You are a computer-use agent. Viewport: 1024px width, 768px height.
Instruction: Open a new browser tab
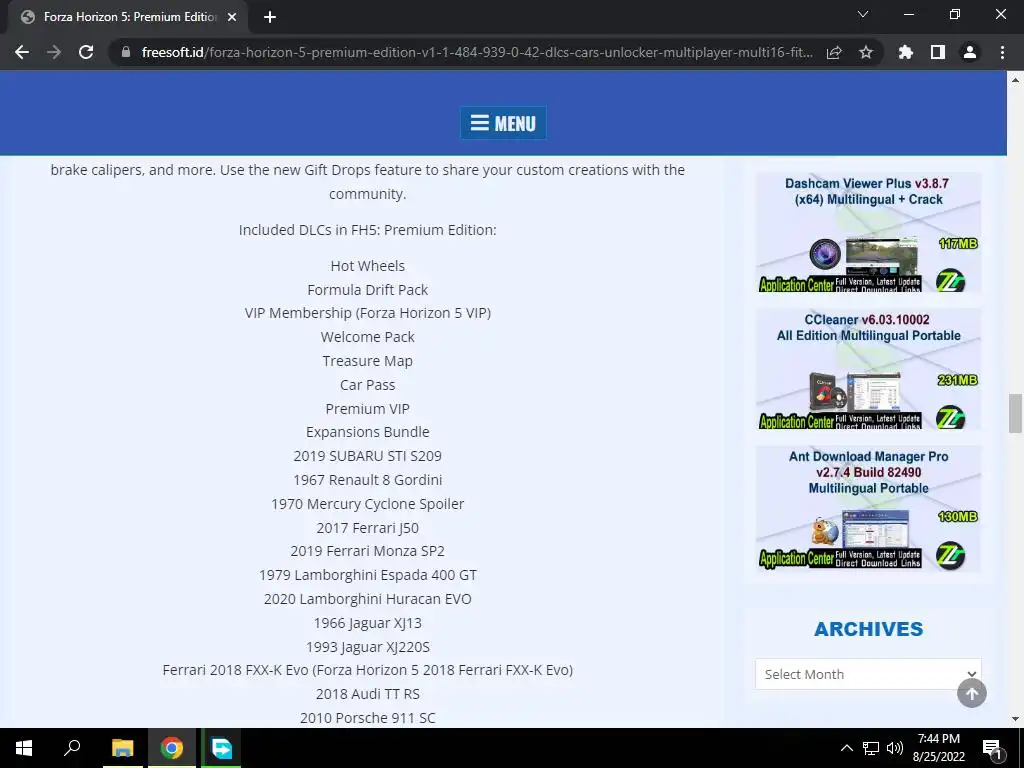tap(270, 17)
